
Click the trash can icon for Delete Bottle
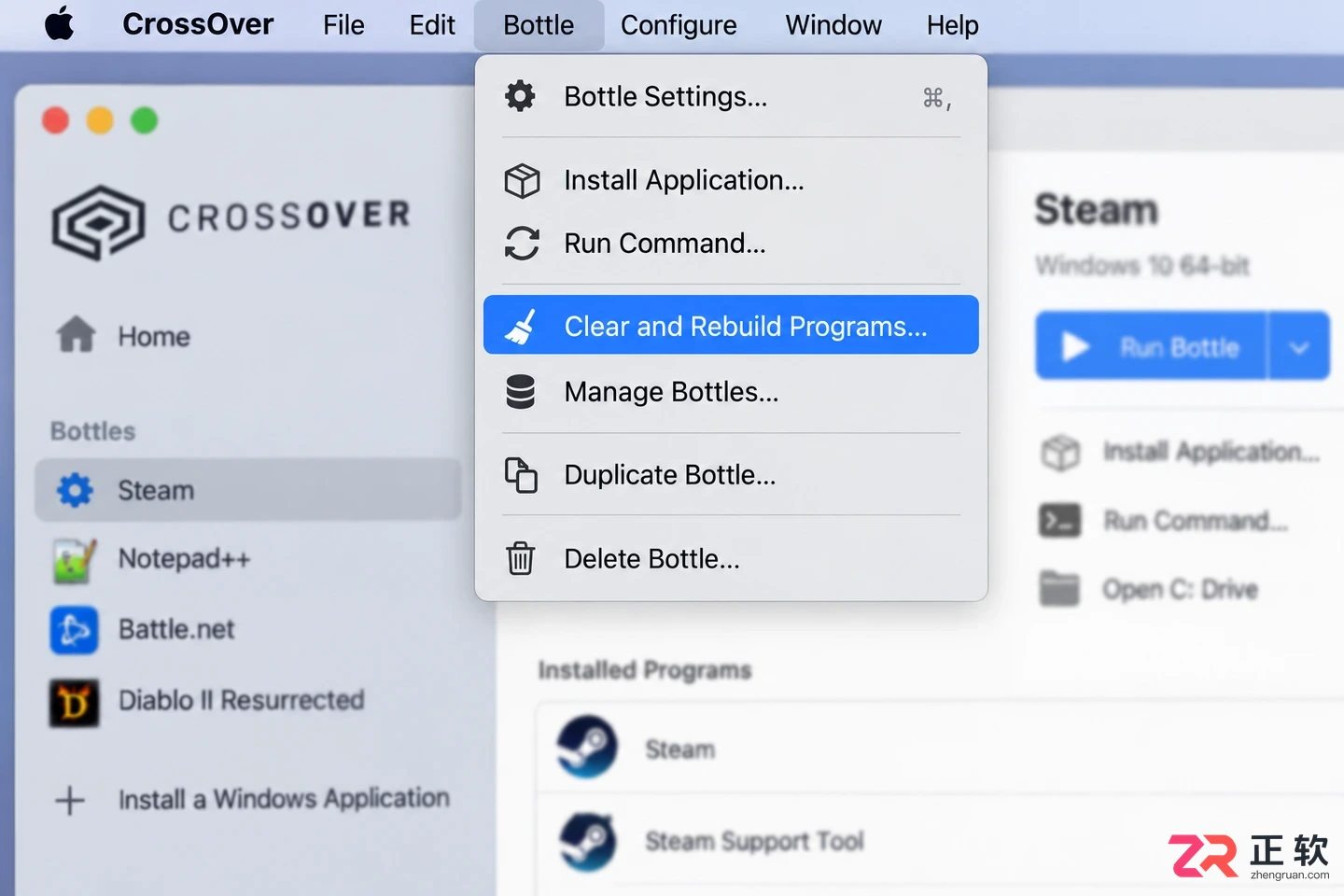point(520,558)
